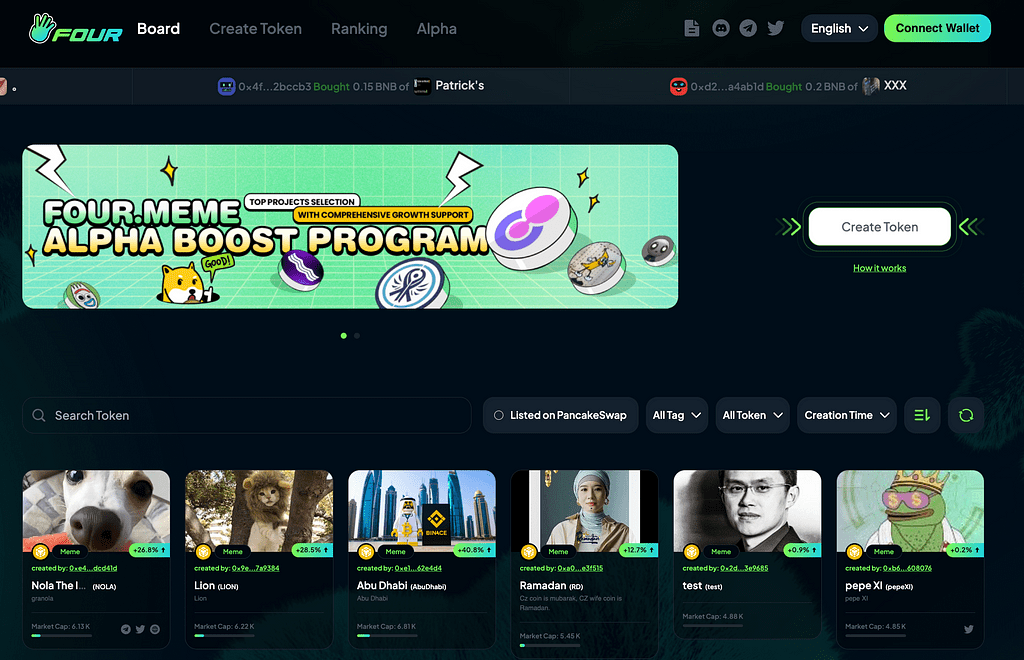Open the pepe XI token thumbnail

click(x=910, y=511)
